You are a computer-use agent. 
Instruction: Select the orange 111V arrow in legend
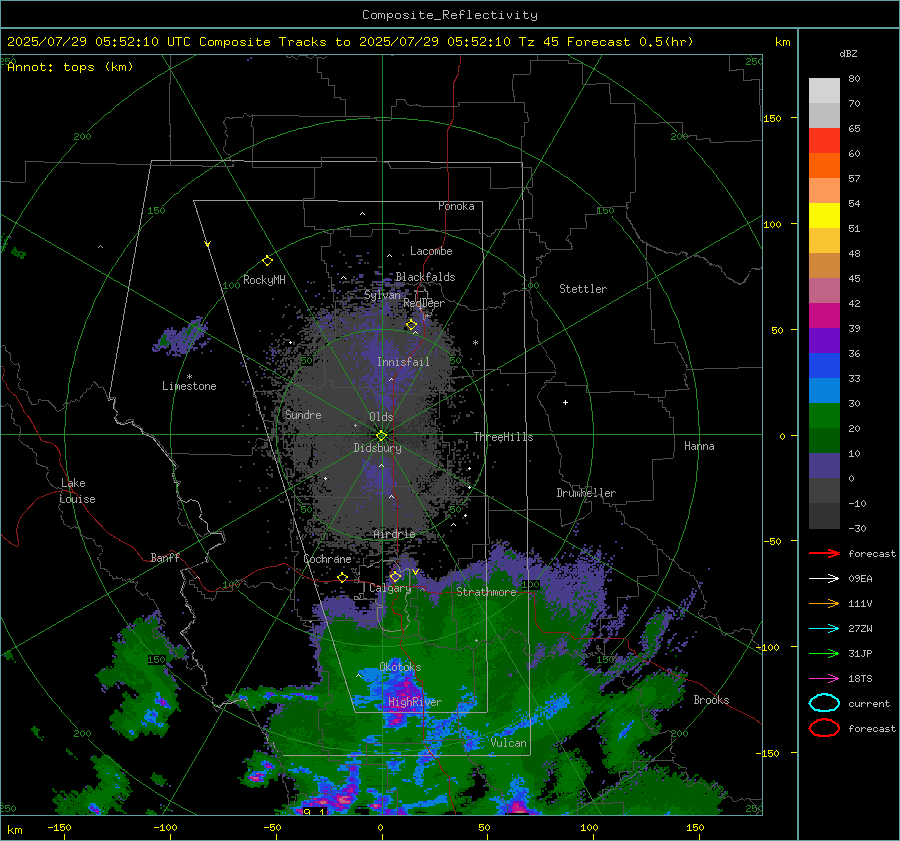click(x=824, y=603)
